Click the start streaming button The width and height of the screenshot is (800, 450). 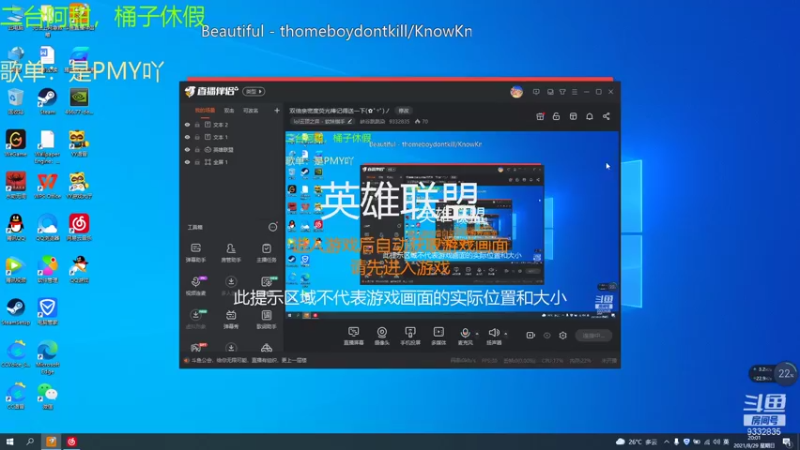pos(593,335)
